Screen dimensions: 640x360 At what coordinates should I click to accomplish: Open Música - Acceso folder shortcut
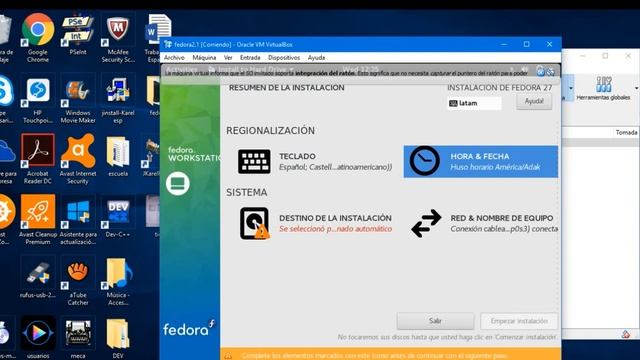click(118, 282)
